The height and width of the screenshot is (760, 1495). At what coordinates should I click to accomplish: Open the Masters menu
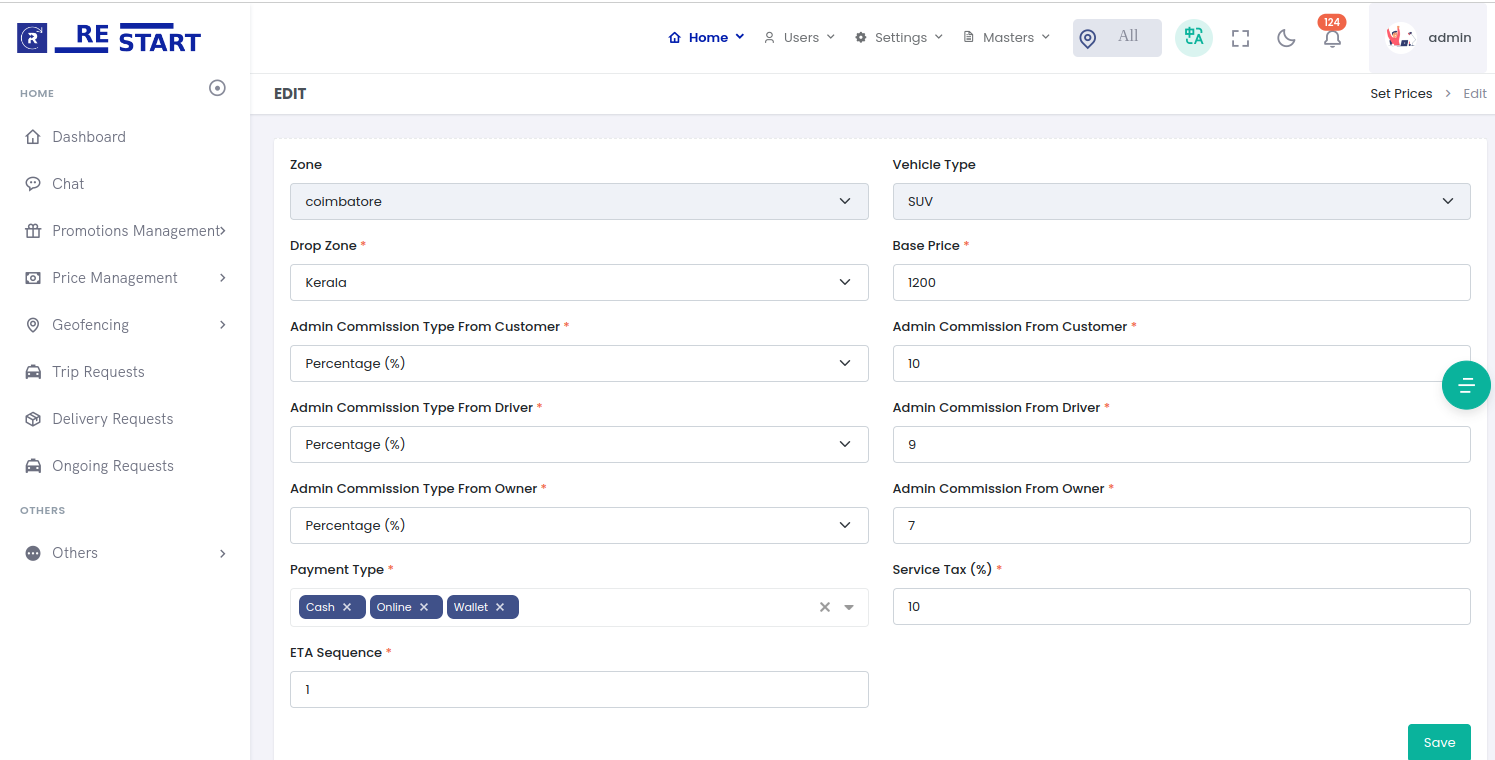tap(1007, 38)
